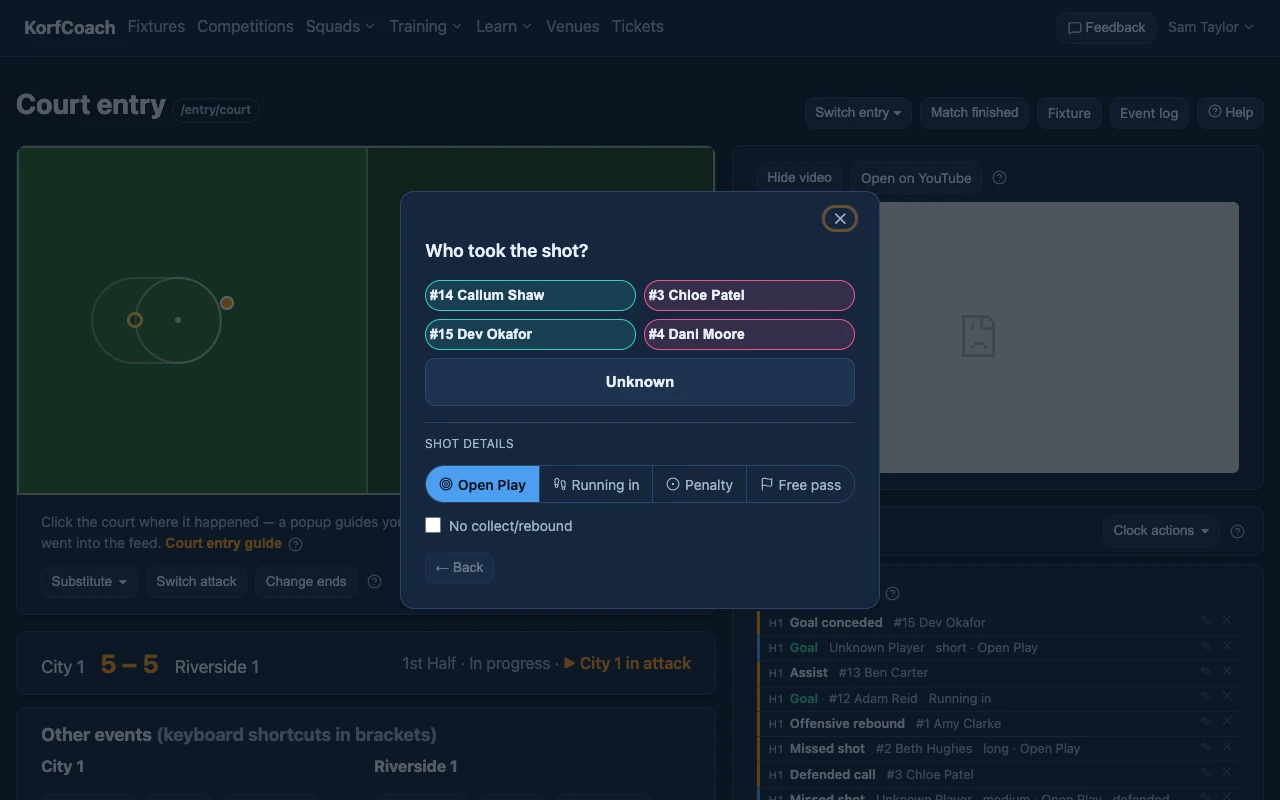
Task: Choose Unknown as the shooter
Action: [640, 382]
